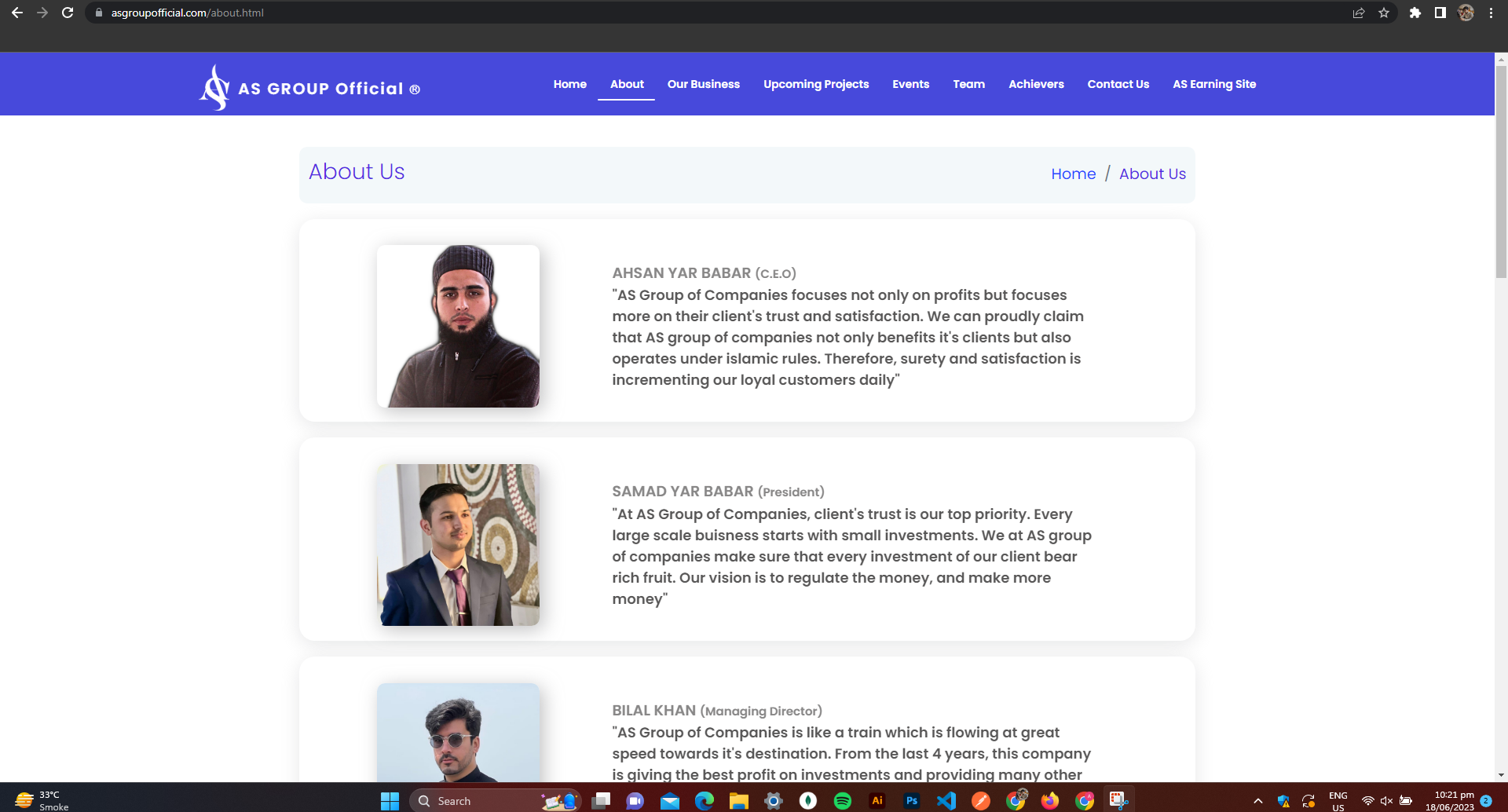Launch Adobe Illustrator from taskbar
1508x812 pixels.
tap(877, 801)
